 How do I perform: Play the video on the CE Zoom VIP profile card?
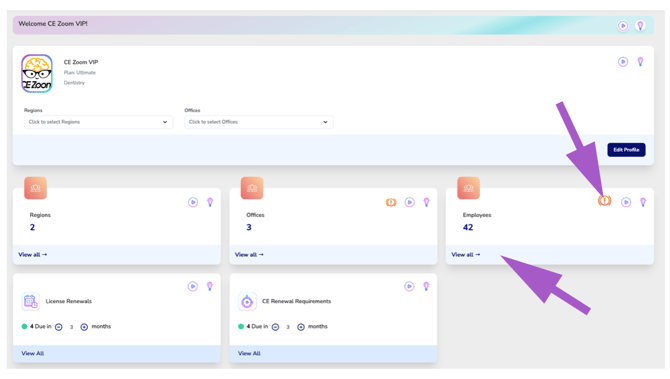click(623, 62)
